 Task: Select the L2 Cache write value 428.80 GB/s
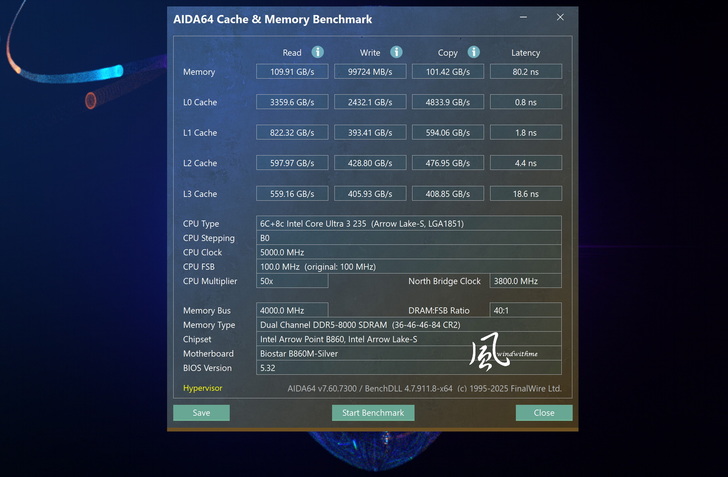click(x=370, y=163)
